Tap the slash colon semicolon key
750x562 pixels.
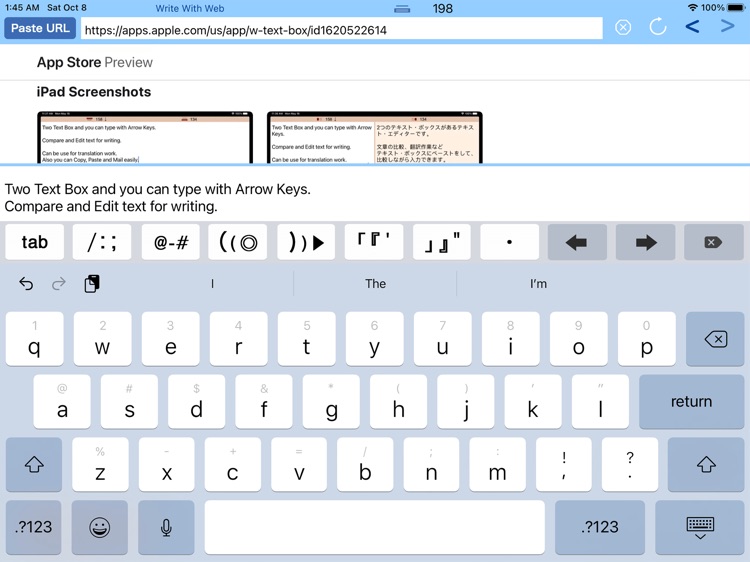102,242
